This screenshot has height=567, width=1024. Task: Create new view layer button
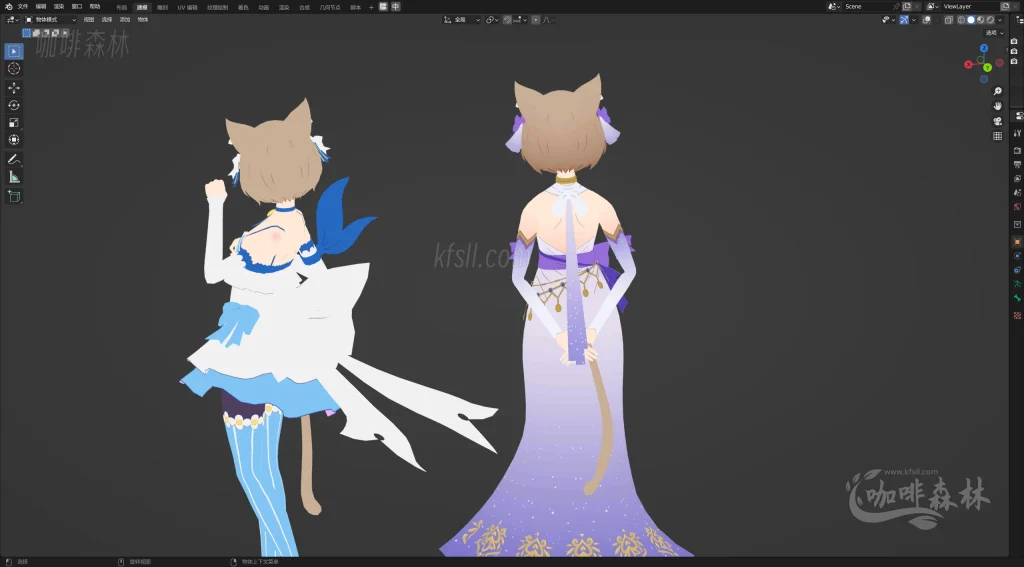[1006, 7]
